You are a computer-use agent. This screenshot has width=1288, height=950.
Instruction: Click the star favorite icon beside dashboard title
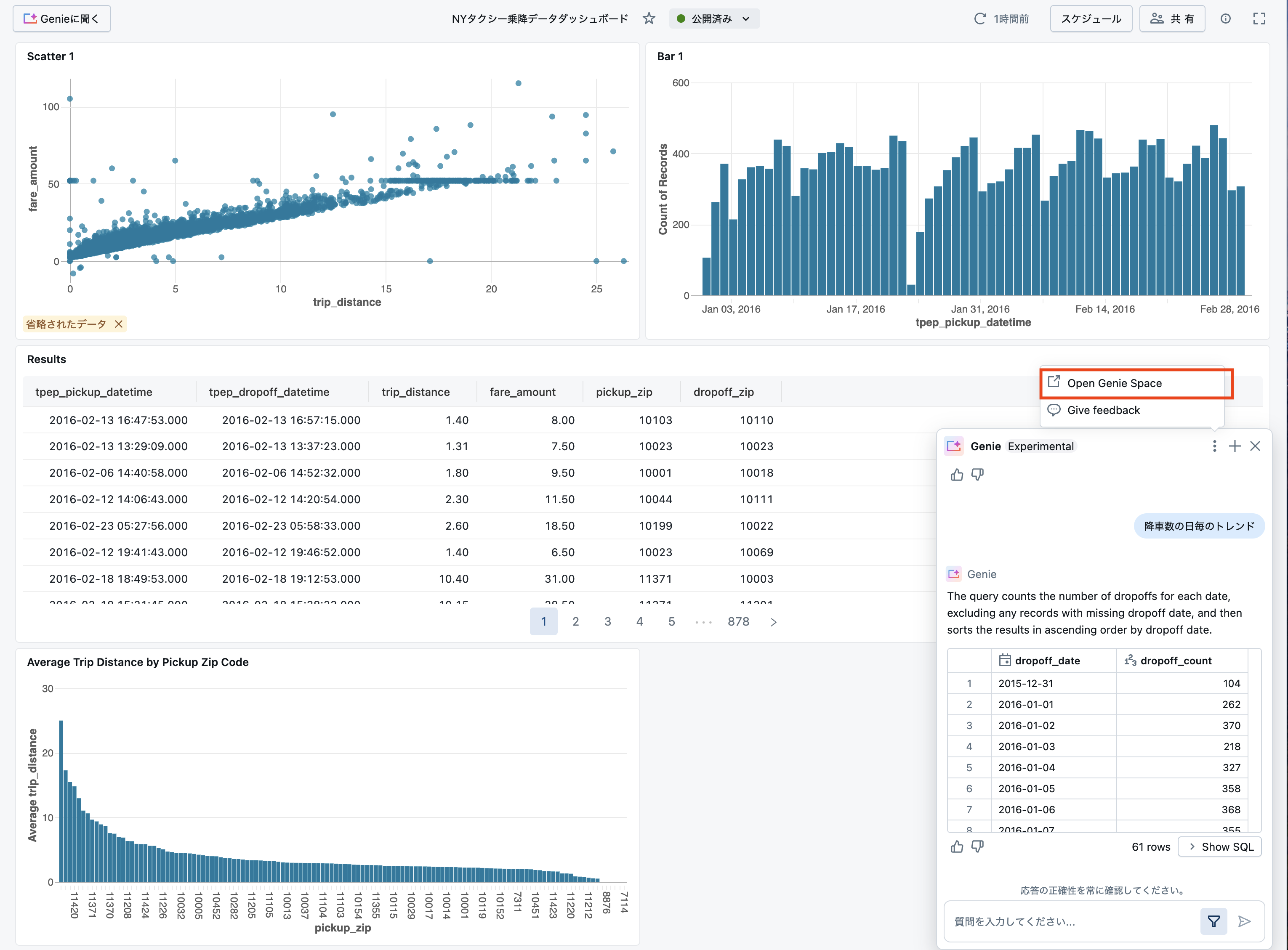649,19
